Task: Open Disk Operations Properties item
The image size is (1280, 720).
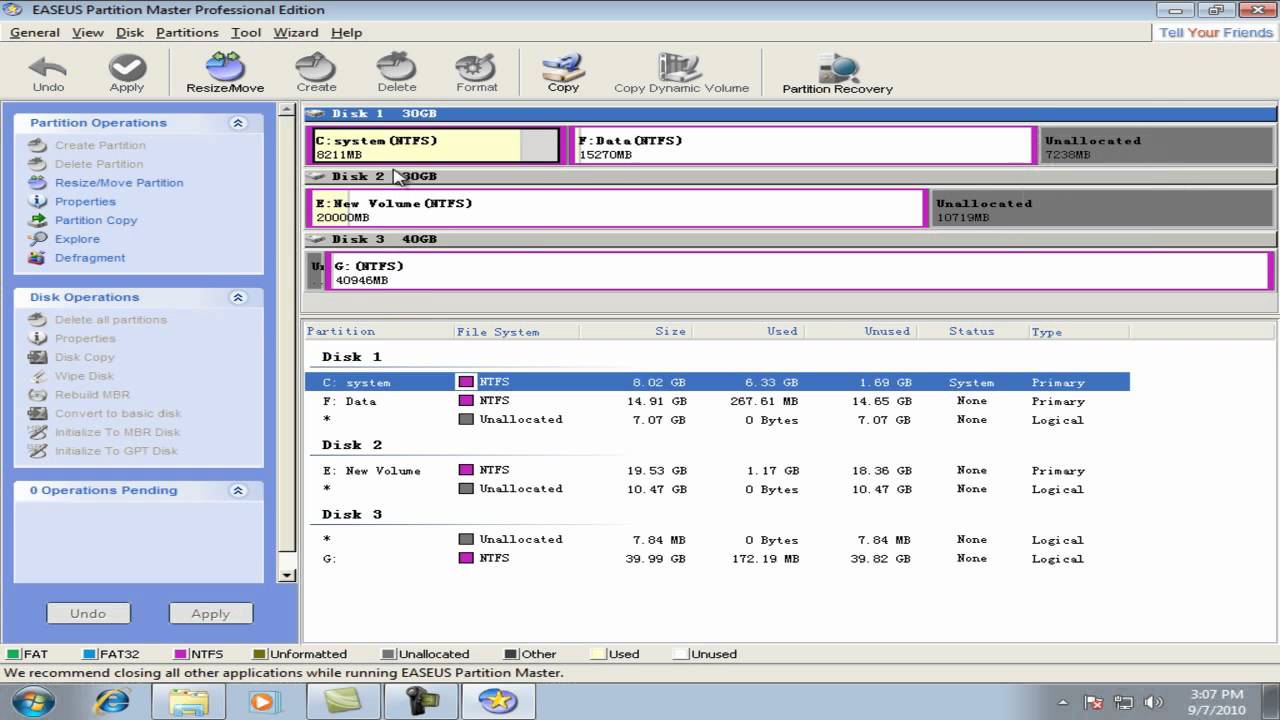Action: [x=85, y=339]
